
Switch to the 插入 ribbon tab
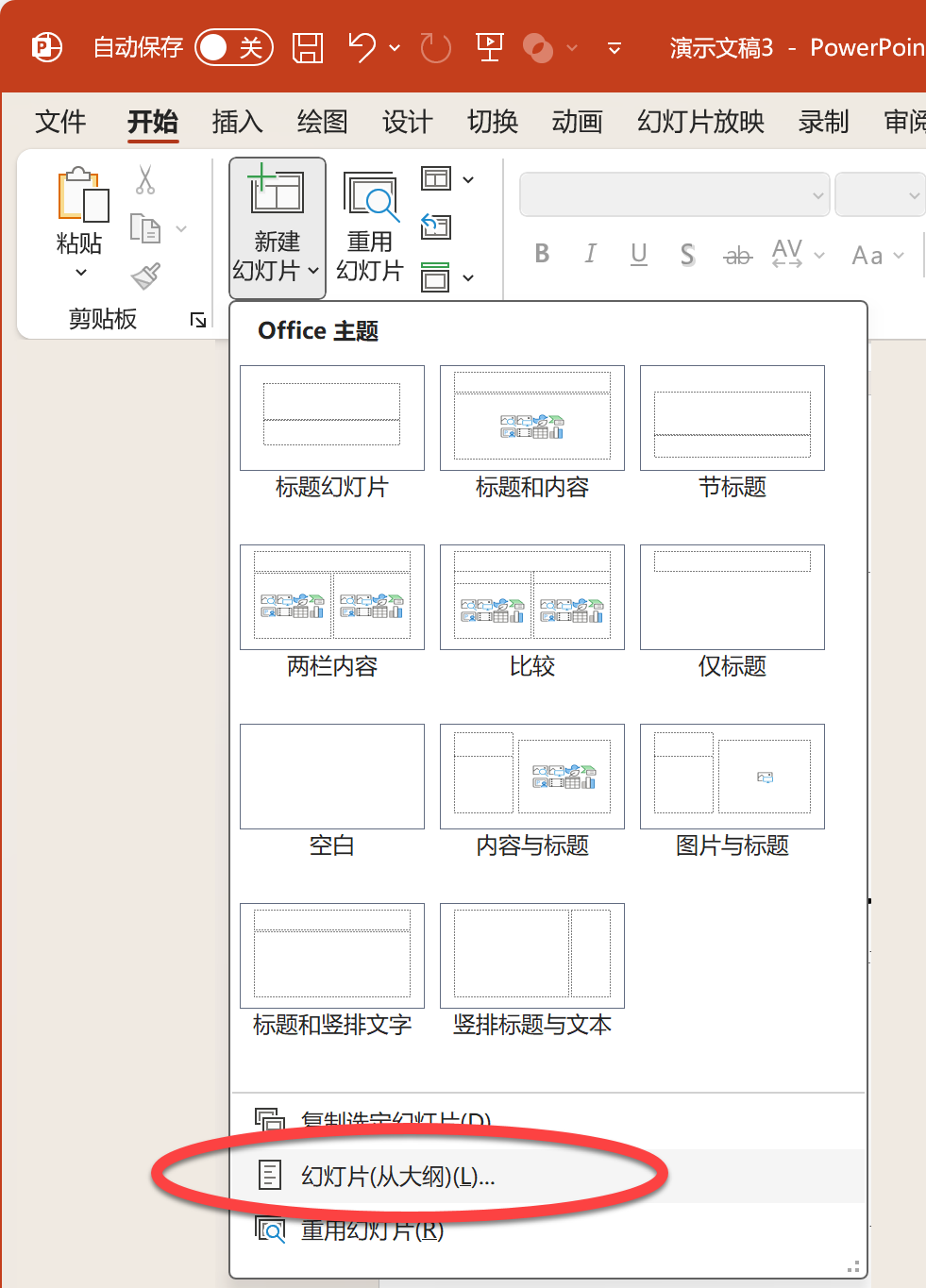[x=236, y=122]
